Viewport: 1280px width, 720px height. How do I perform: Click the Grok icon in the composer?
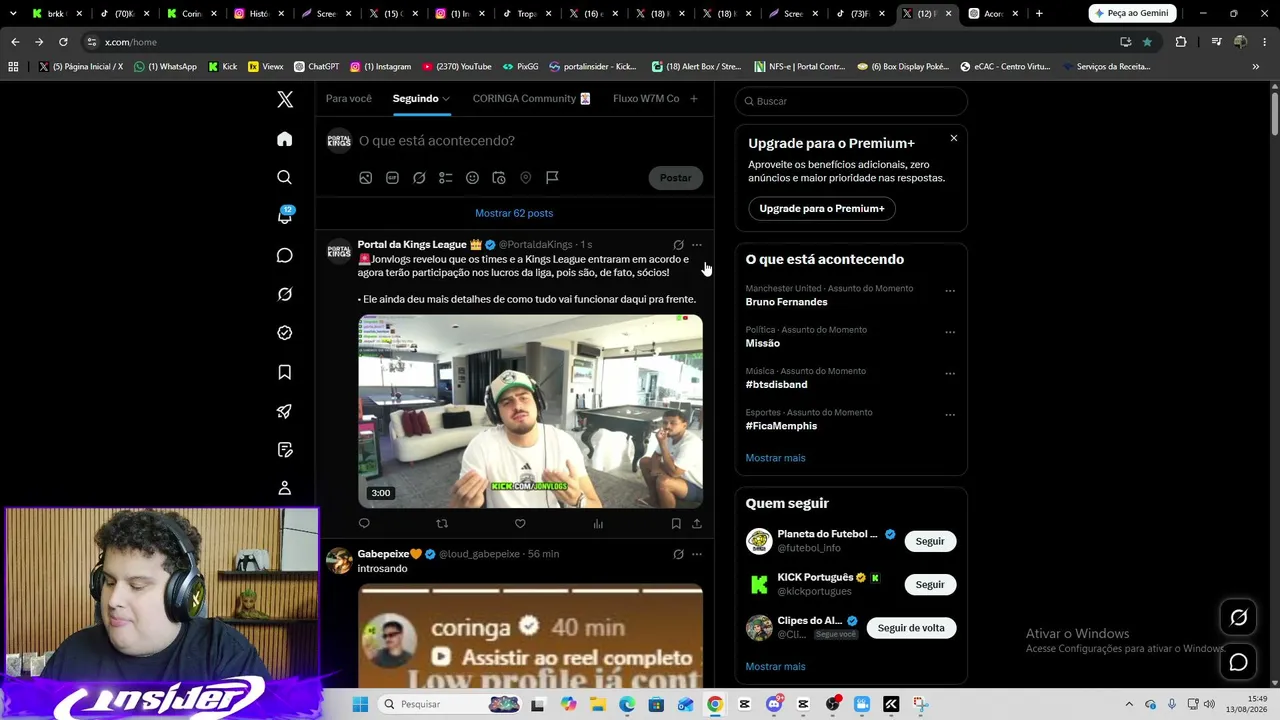(419, 178)
